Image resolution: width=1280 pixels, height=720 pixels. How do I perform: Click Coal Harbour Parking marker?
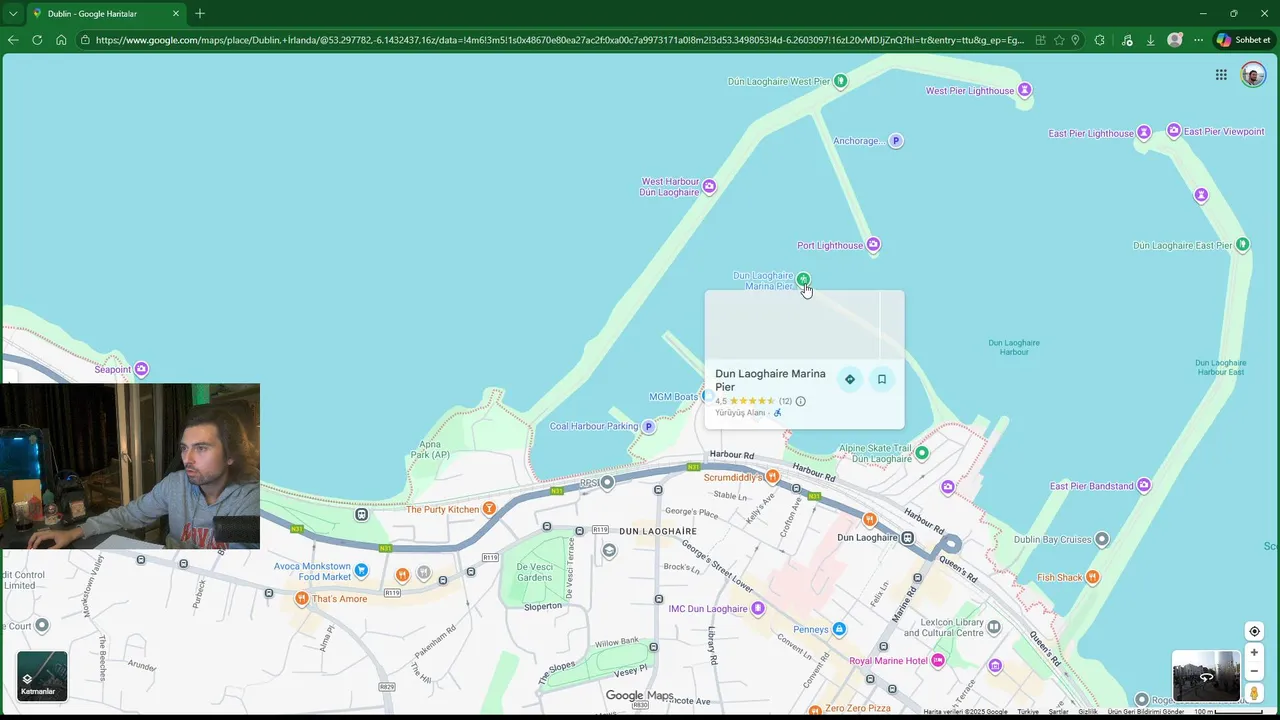click(x=648, y=427)
